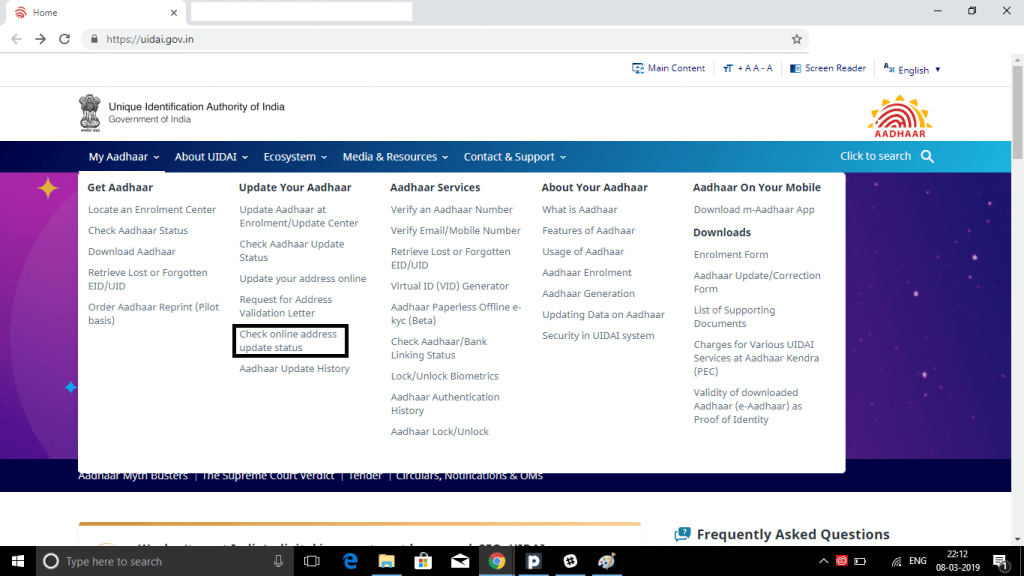Open the Contact & Support menu
This screenshot has width=1024, height=576.
click(x=514, y=156)
